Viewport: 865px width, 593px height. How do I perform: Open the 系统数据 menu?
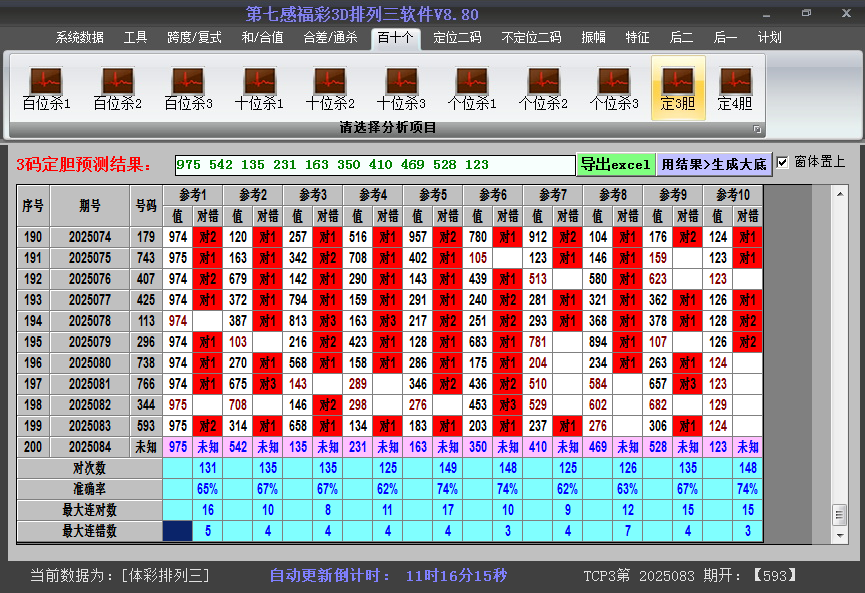tap(80, 37)
